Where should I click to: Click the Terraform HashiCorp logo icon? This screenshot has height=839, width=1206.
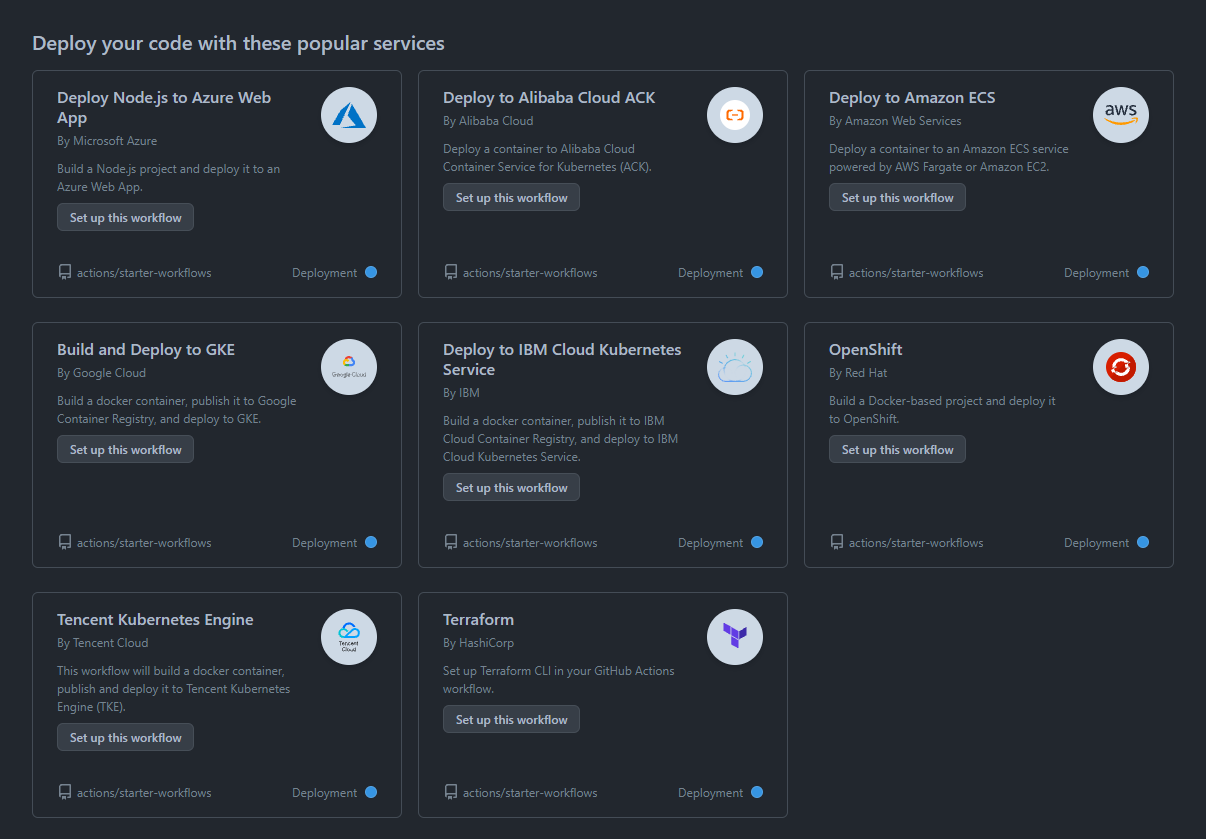pos(735,637)
